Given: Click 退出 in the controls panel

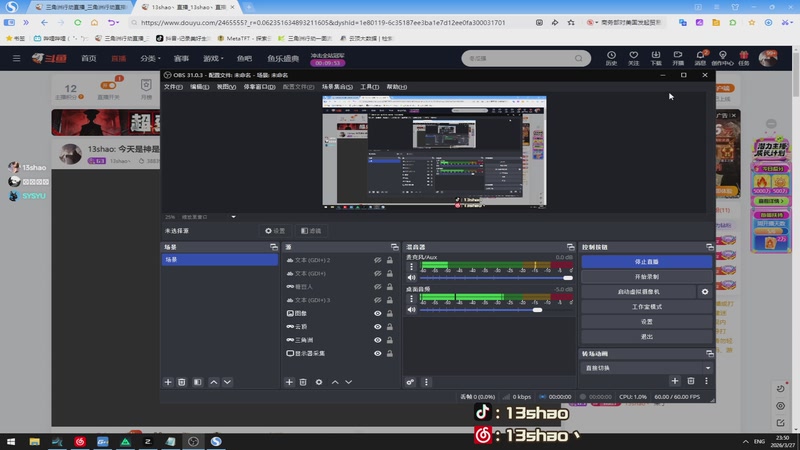Looking at the screenshot, I should (646, 337).
